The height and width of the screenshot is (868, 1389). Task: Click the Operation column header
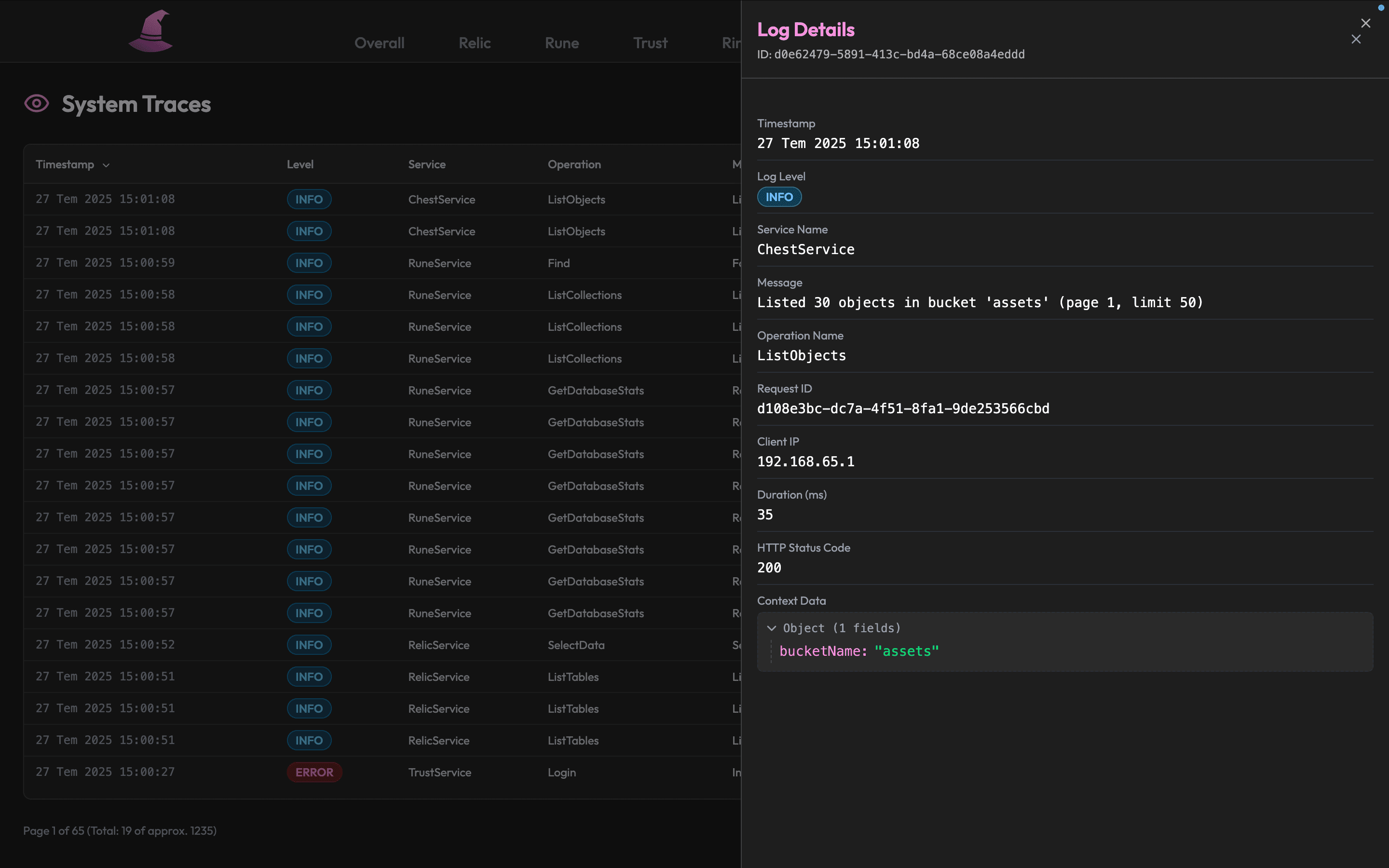(x=574, y=164)
